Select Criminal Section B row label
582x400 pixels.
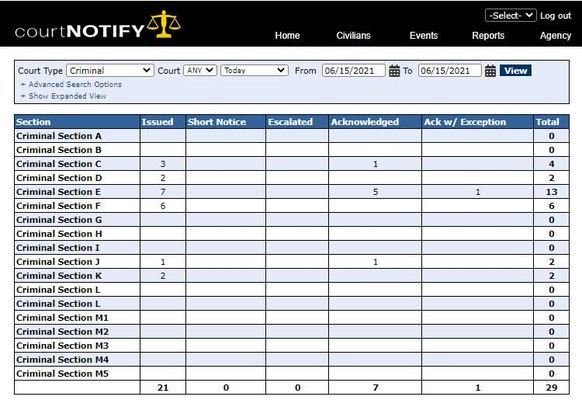pos(59,150)
